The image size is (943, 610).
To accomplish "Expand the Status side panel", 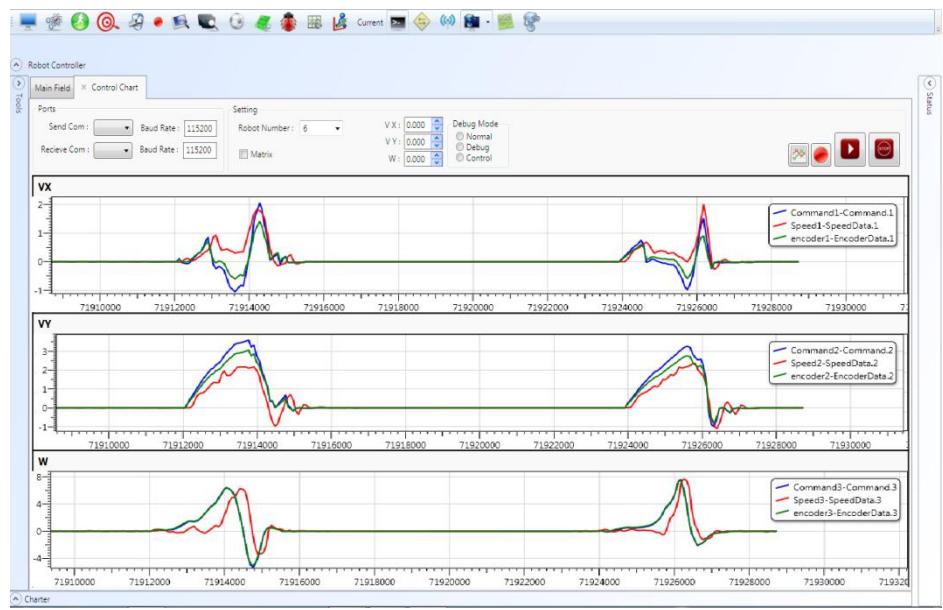I will pos(930,84).
